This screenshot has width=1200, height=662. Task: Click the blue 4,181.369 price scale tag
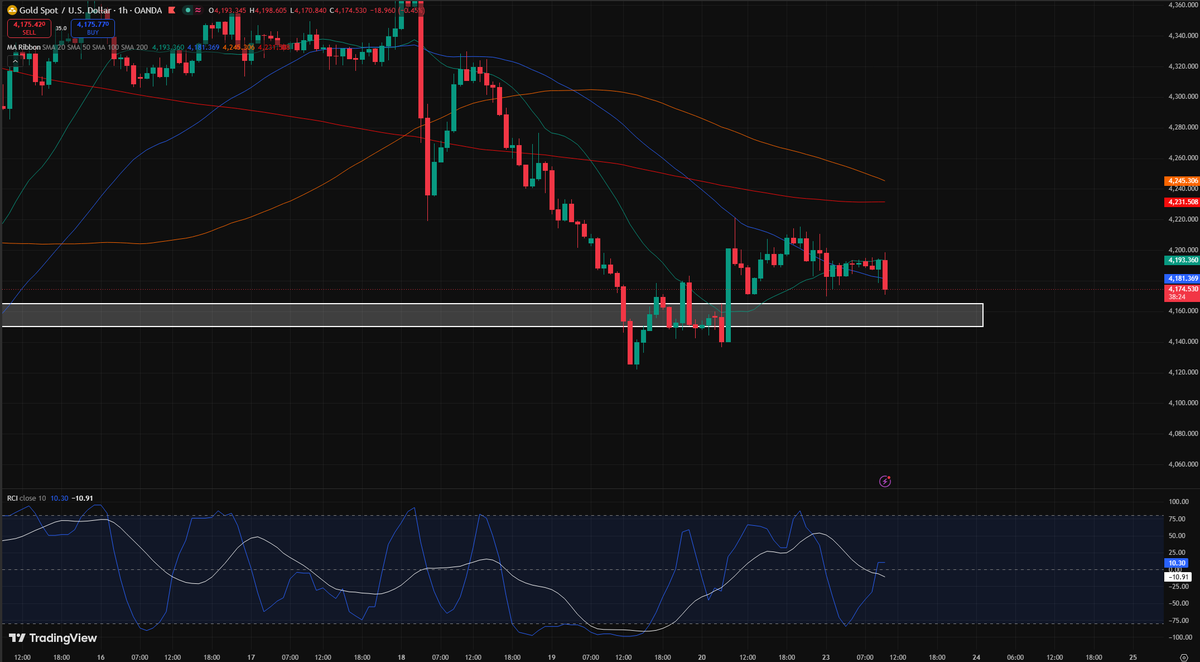[x=1181, y=277]
